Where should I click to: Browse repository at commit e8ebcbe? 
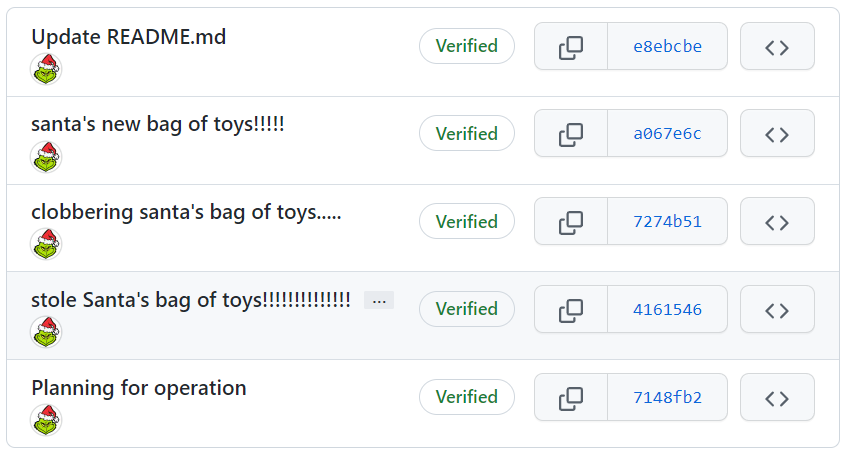coord(777,46)
